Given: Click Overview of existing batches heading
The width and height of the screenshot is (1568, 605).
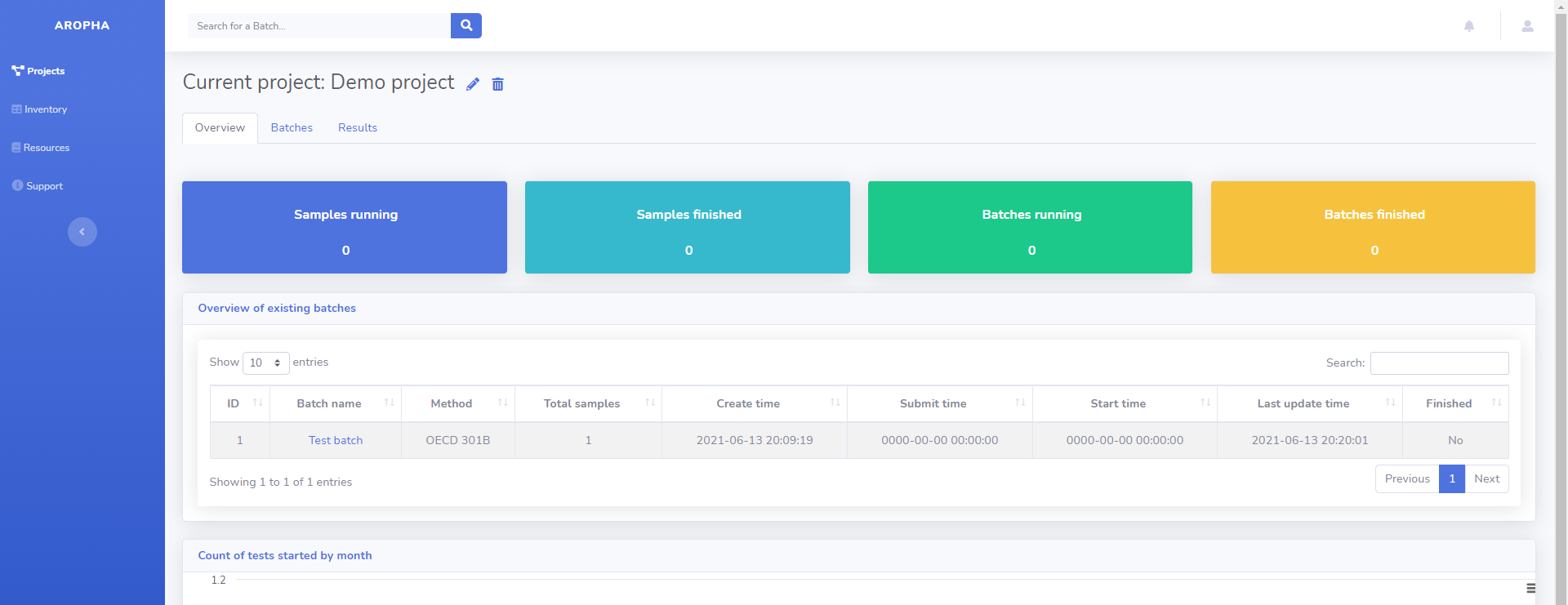Looking at the screenshot, I should [x=277, y=308].
